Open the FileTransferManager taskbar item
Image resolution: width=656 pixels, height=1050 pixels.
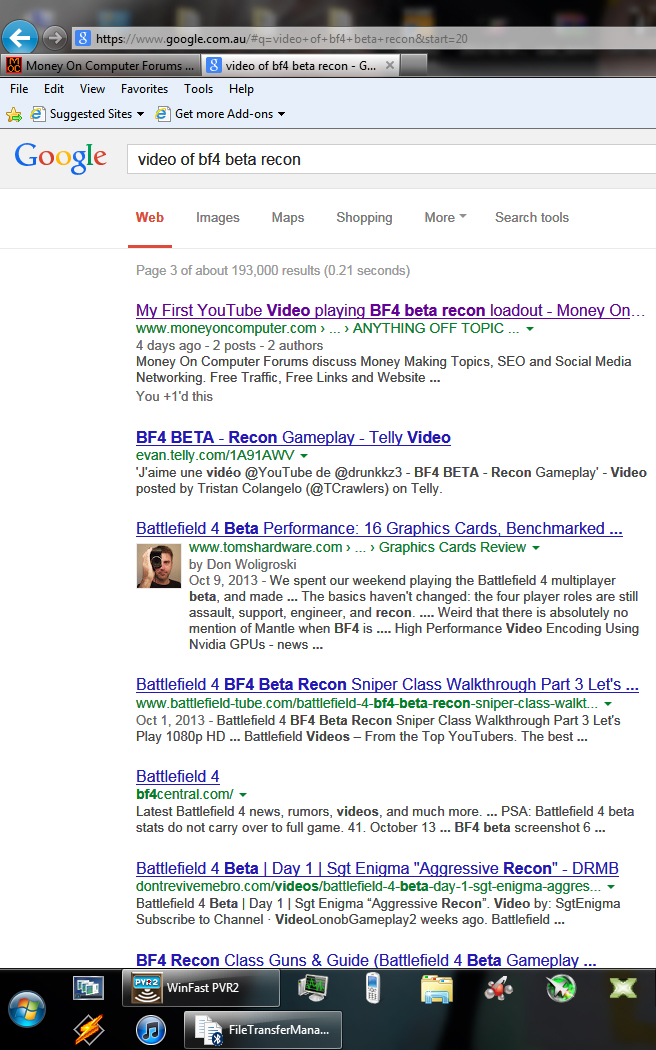[263, 1029]
